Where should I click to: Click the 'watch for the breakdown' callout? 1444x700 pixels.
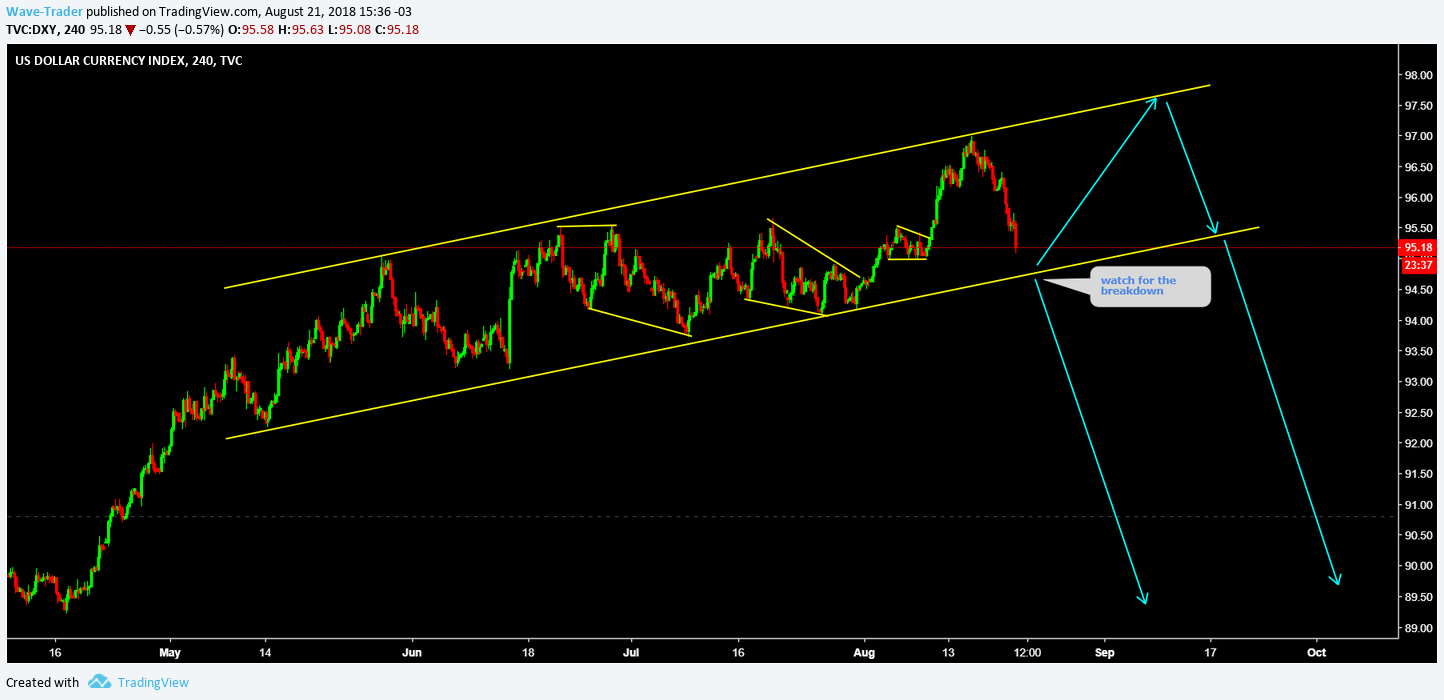tap(1149, 286)
